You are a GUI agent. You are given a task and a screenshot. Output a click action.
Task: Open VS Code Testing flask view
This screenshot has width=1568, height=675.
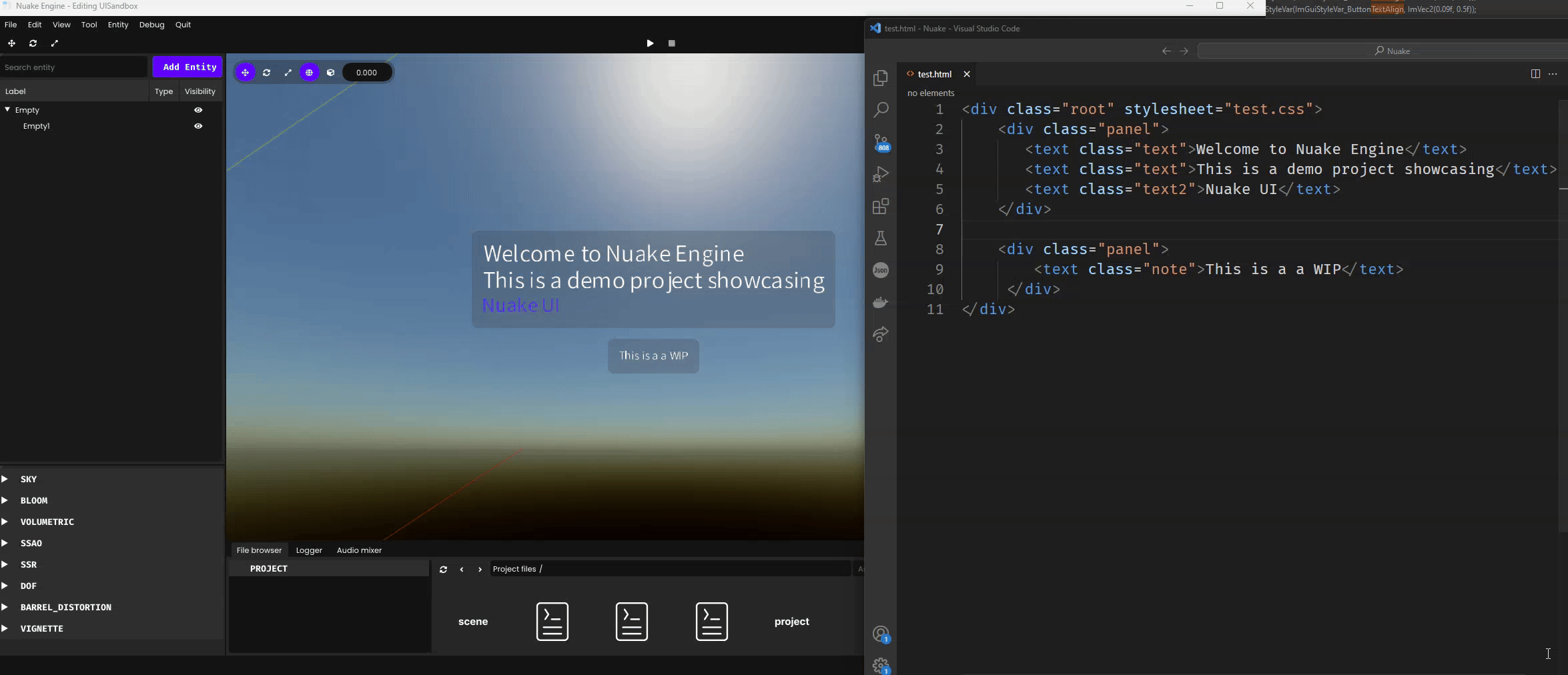pyautogui.click(x=881, y=238)
